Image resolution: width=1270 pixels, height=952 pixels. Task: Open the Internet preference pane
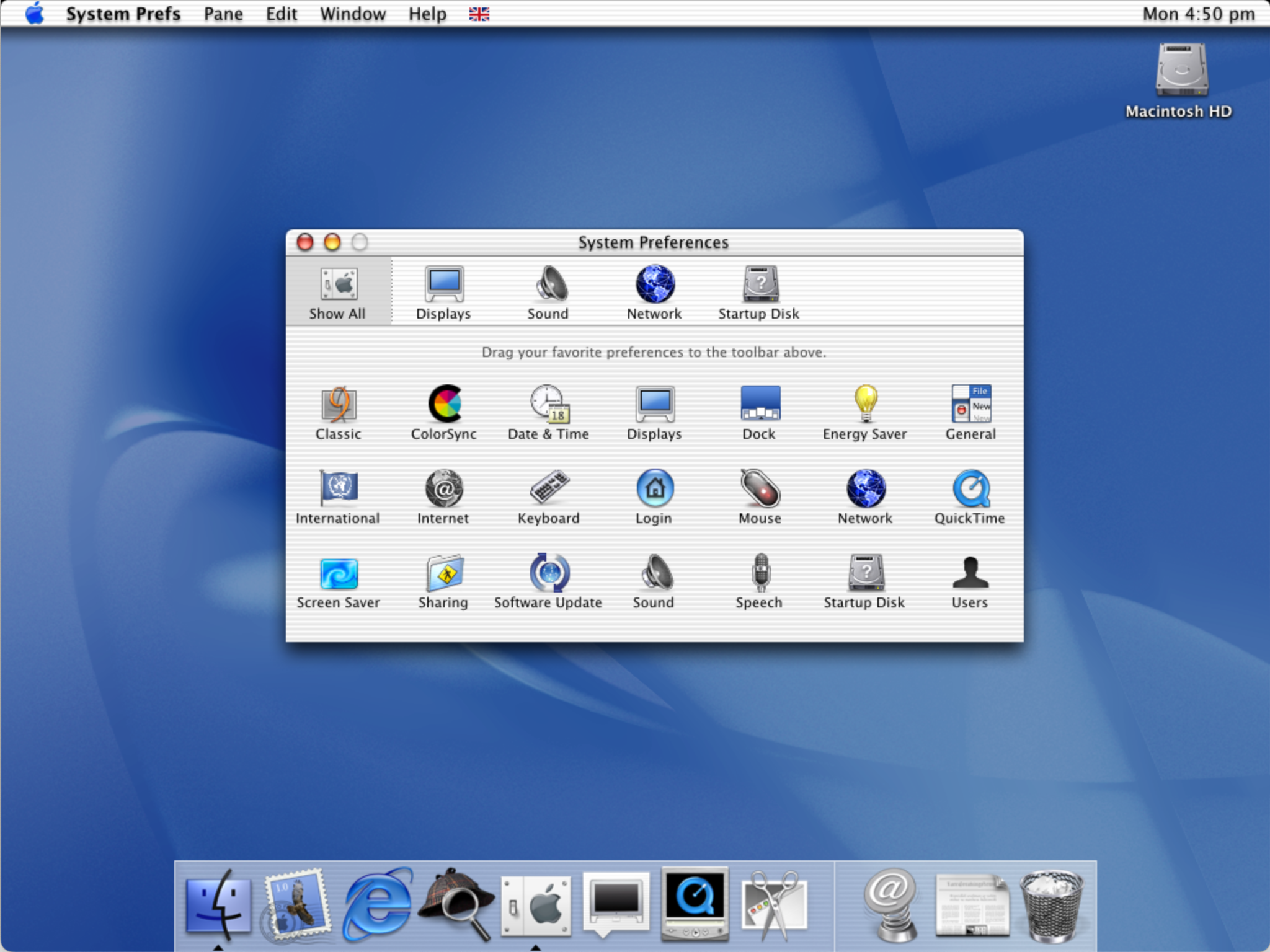[443, 497]
